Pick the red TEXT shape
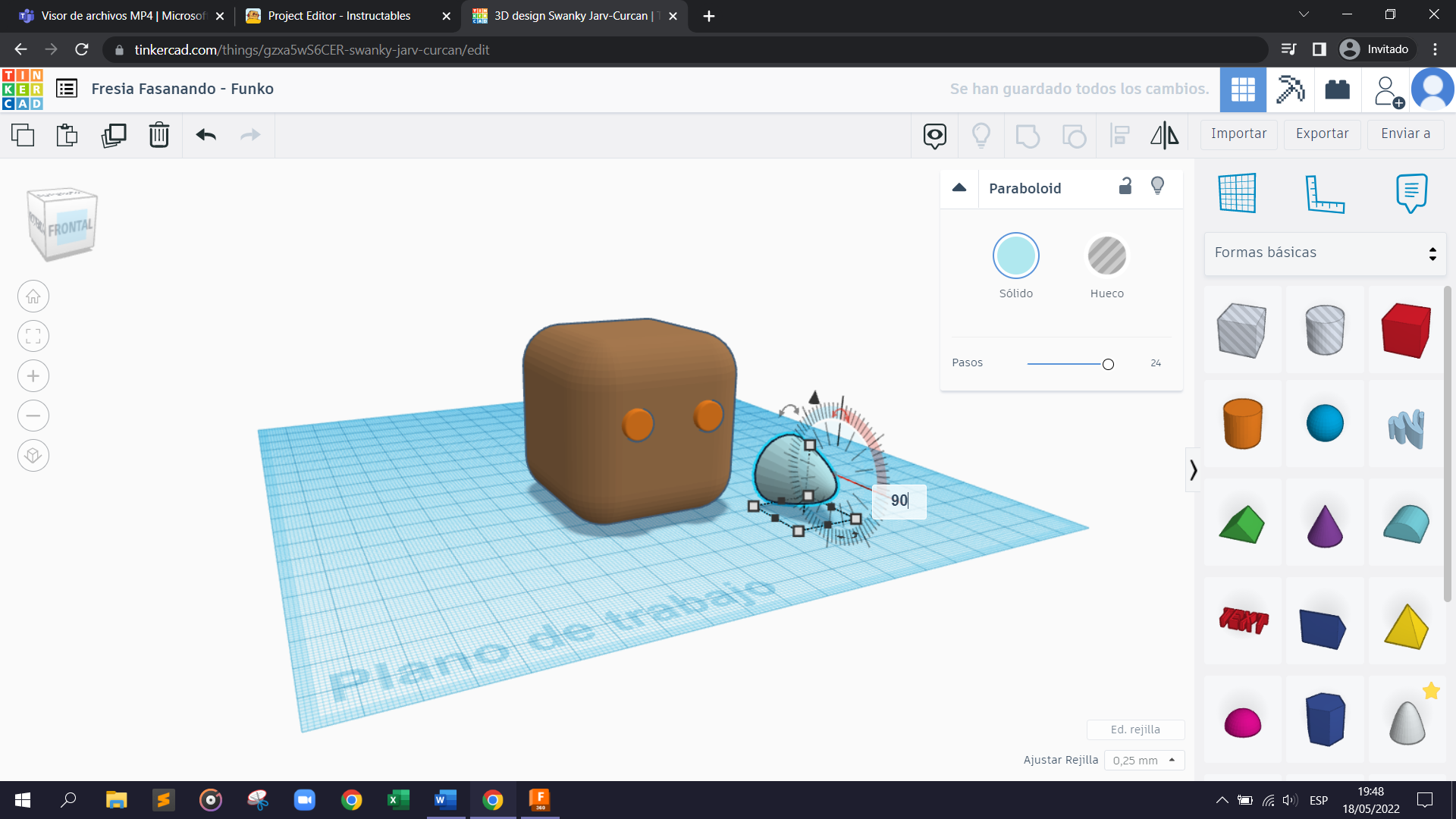The height and width of the screenshot is (819, 1456). [x=1243, y=621]
